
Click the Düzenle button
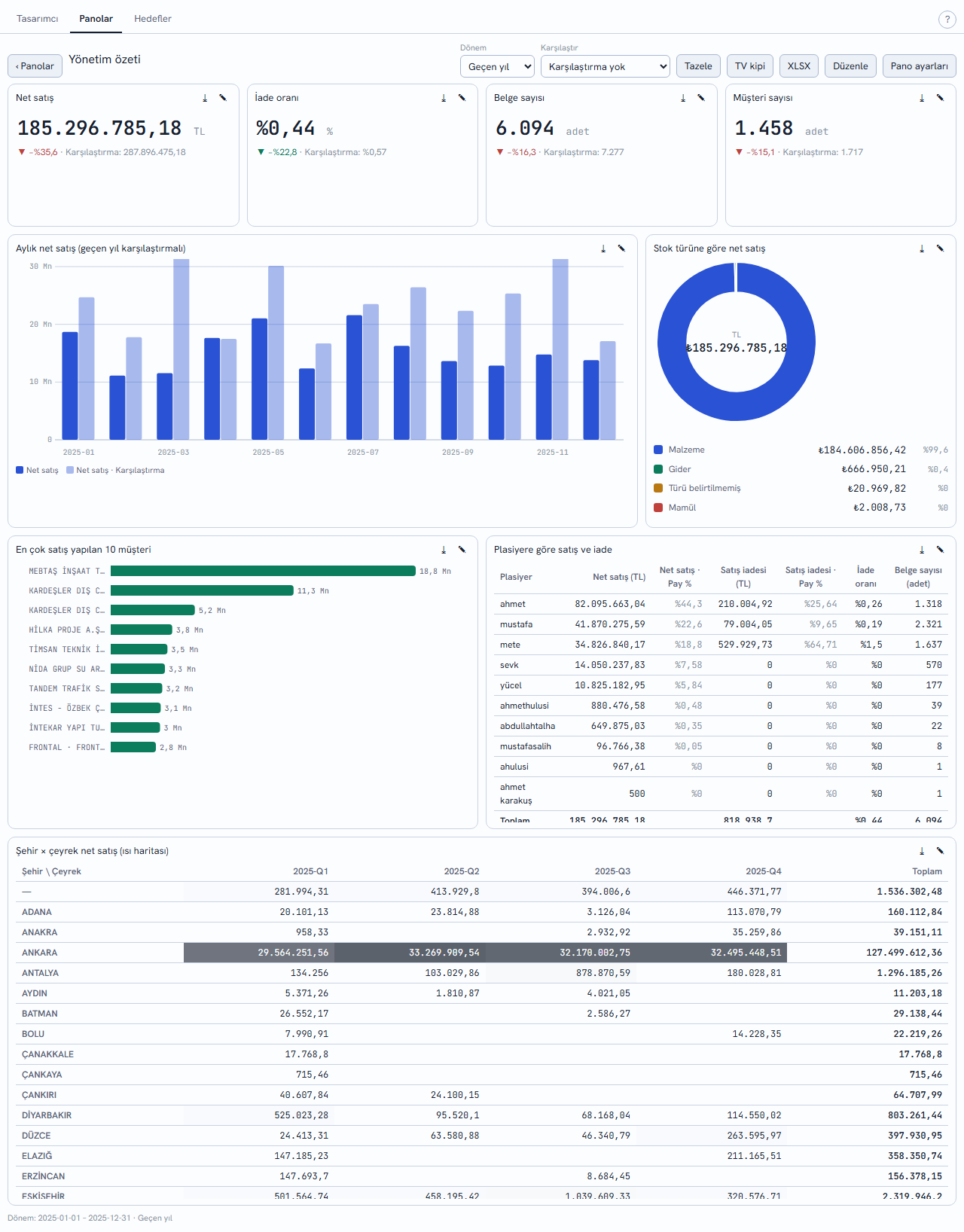coord(850,66)
